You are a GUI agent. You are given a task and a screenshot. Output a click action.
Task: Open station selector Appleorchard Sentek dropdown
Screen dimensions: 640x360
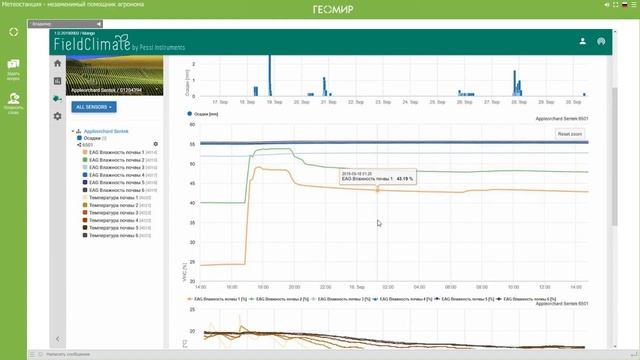115,90
